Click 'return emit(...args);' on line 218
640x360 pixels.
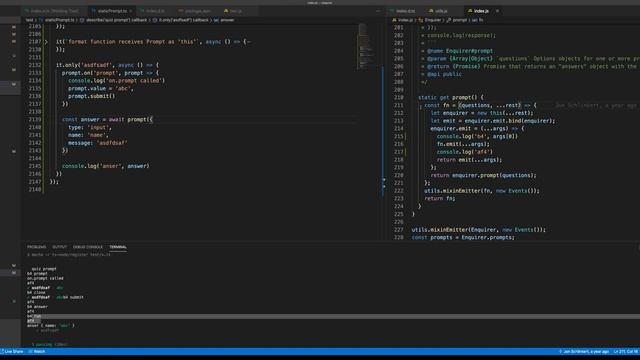tap(469, 160)
